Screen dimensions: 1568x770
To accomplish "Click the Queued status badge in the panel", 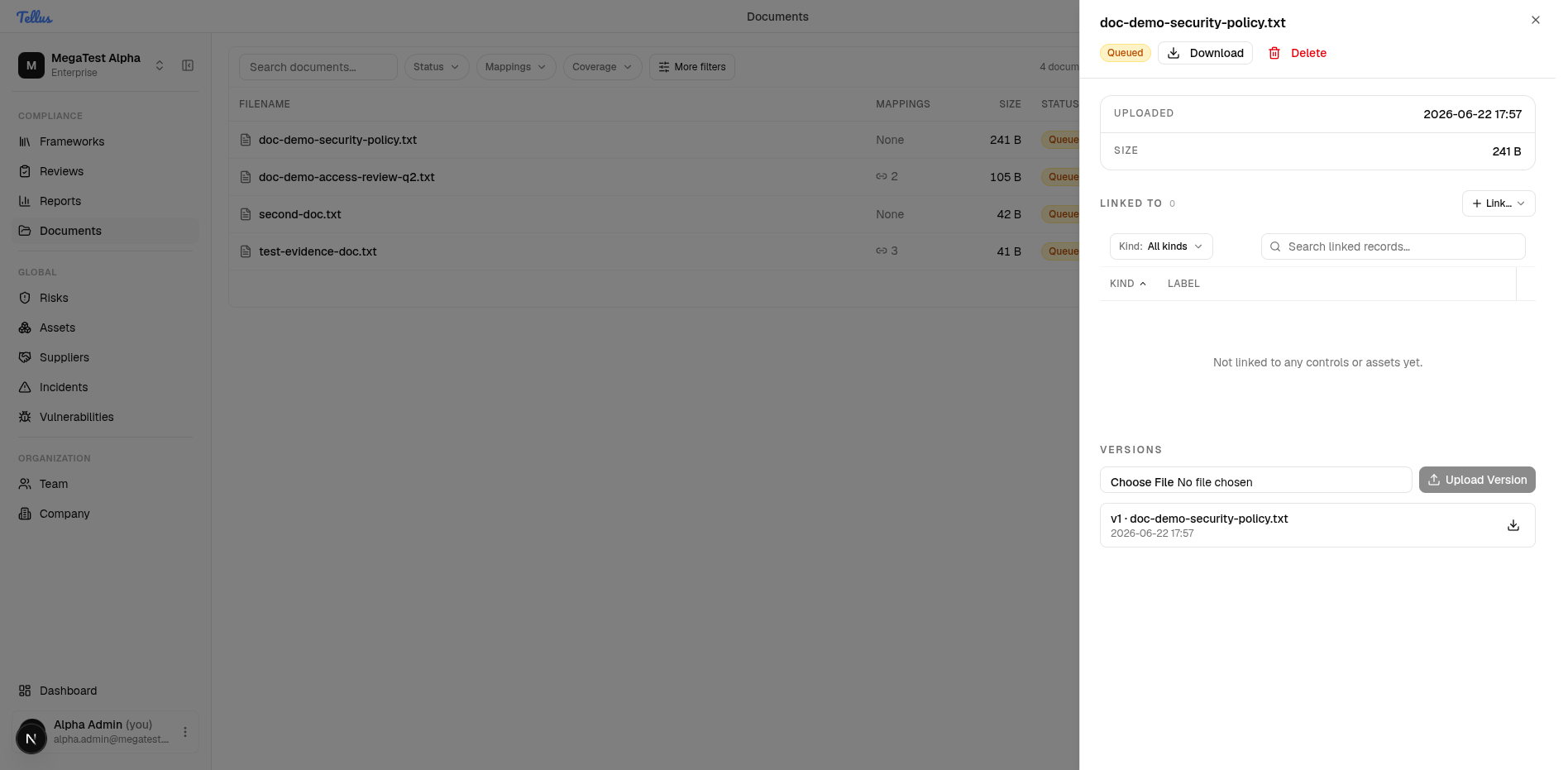I will (1125, 53).
